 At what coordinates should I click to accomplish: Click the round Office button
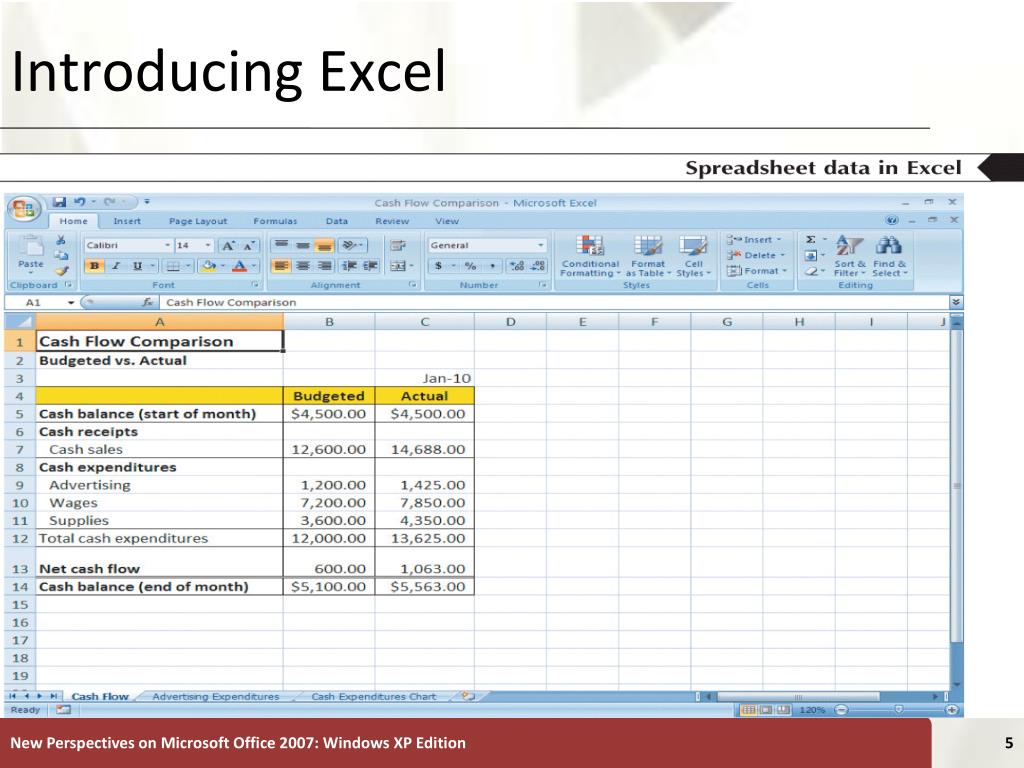pos(24,209)
